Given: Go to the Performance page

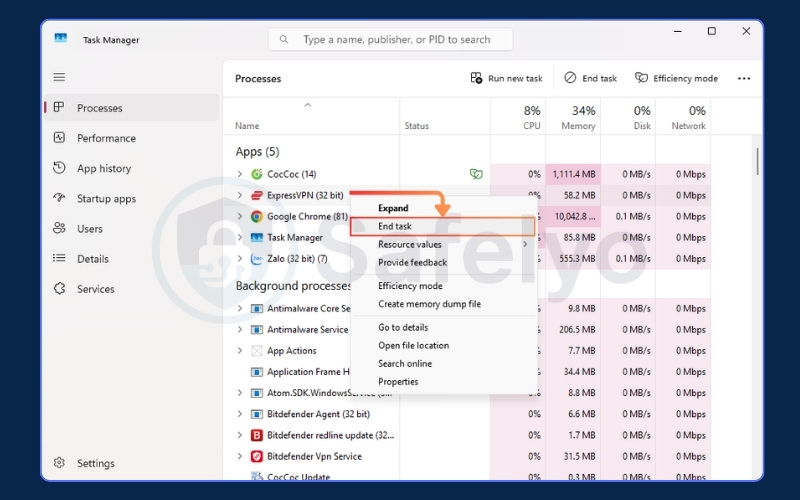Looking at the screenshot, I should coord(106,138).
